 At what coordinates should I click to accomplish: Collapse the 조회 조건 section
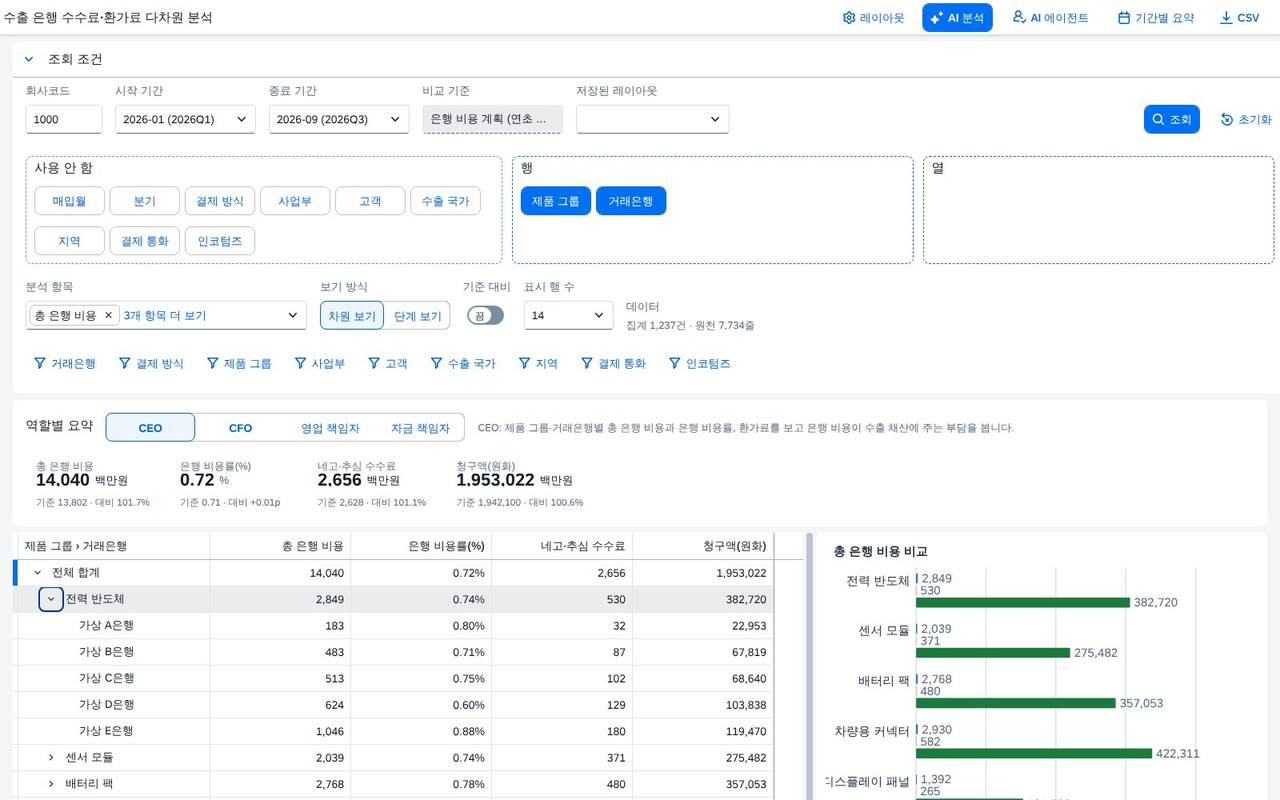point(29,59)
